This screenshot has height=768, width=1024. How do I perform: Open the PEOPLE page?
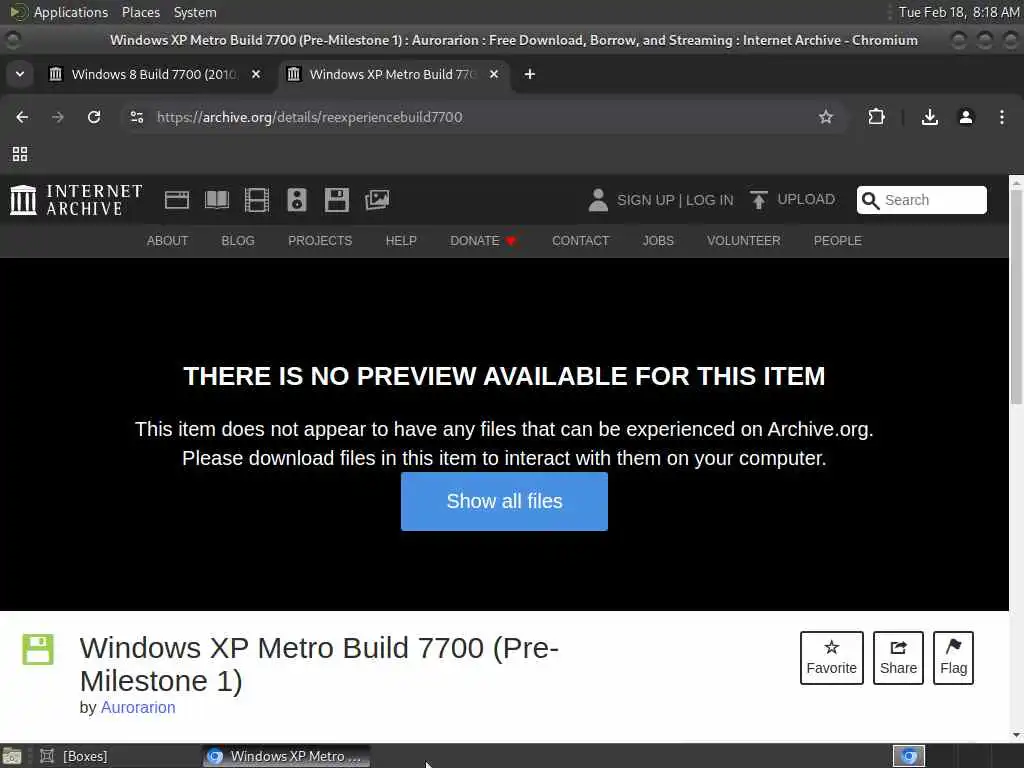837,241
